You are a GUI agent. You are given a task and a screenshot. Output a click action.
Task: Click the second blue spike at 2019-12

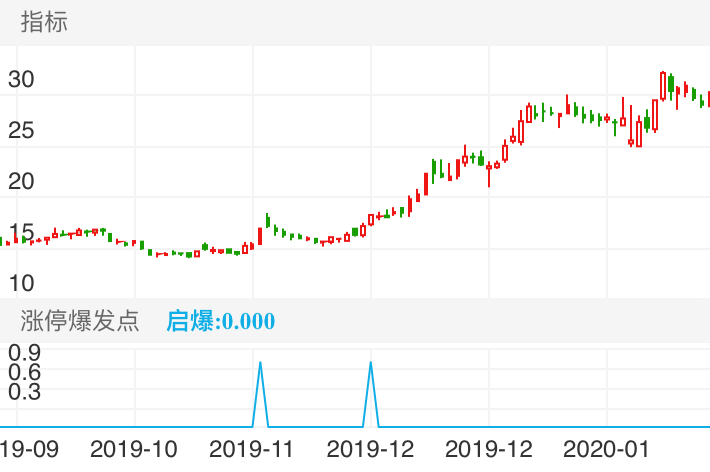click(371, 394)
